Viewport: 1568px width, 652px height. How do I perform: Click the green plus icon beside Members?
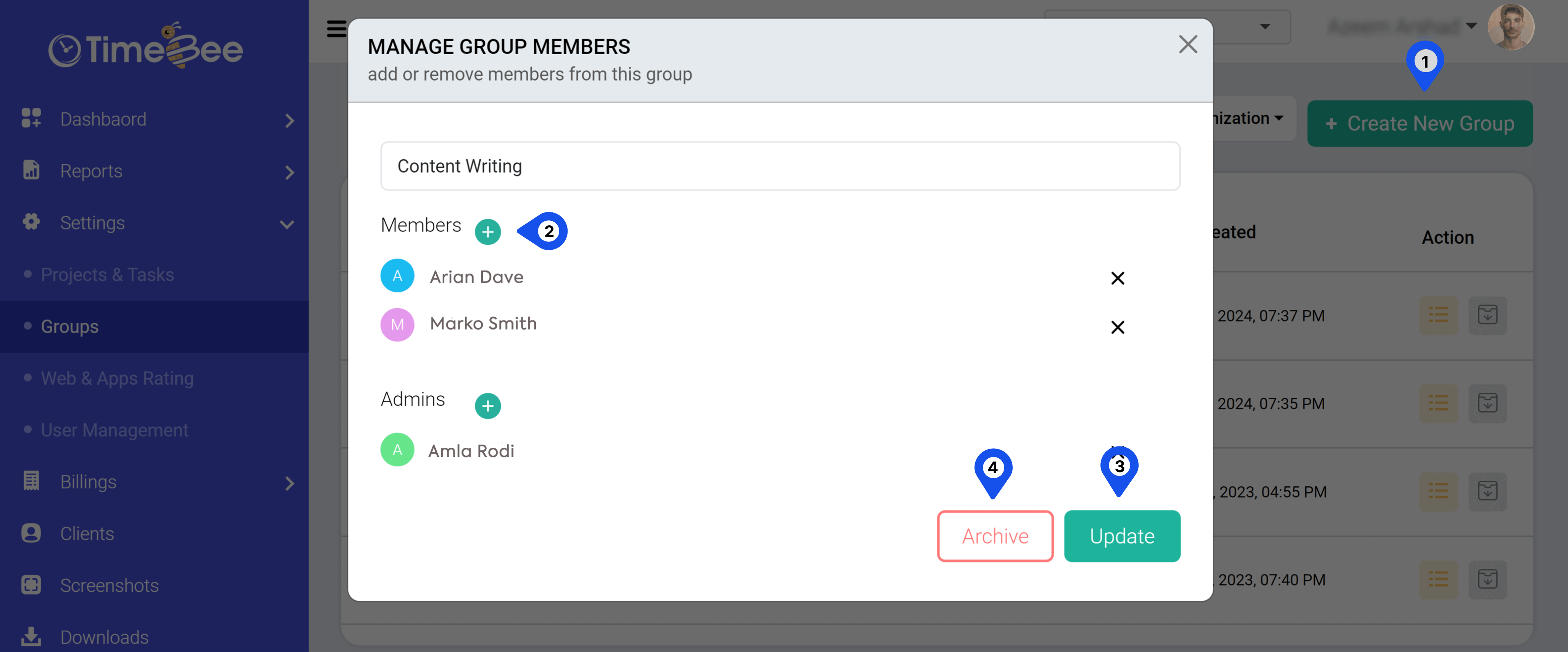487,231
